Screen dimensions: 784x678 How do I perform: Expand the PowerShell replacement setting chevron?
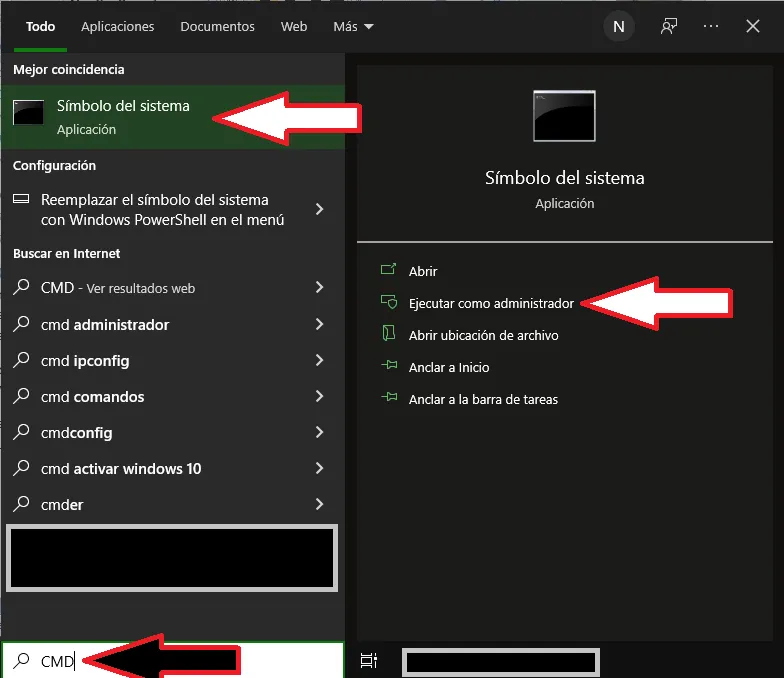[x=319, y=209]
